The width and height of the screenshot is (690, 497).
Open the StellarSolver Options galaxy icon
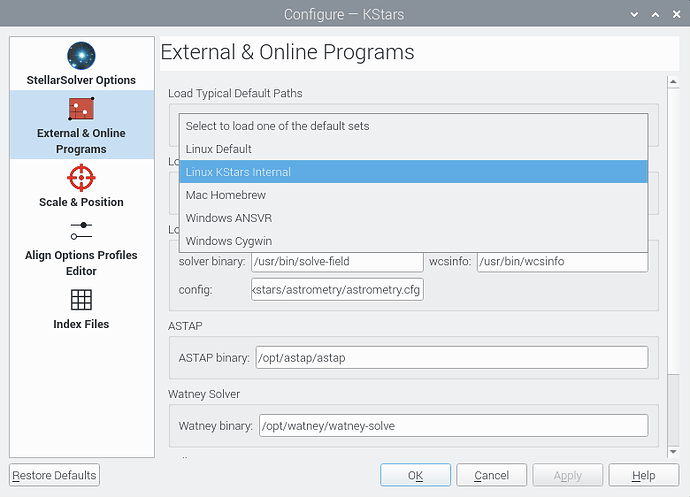[81, 56]
